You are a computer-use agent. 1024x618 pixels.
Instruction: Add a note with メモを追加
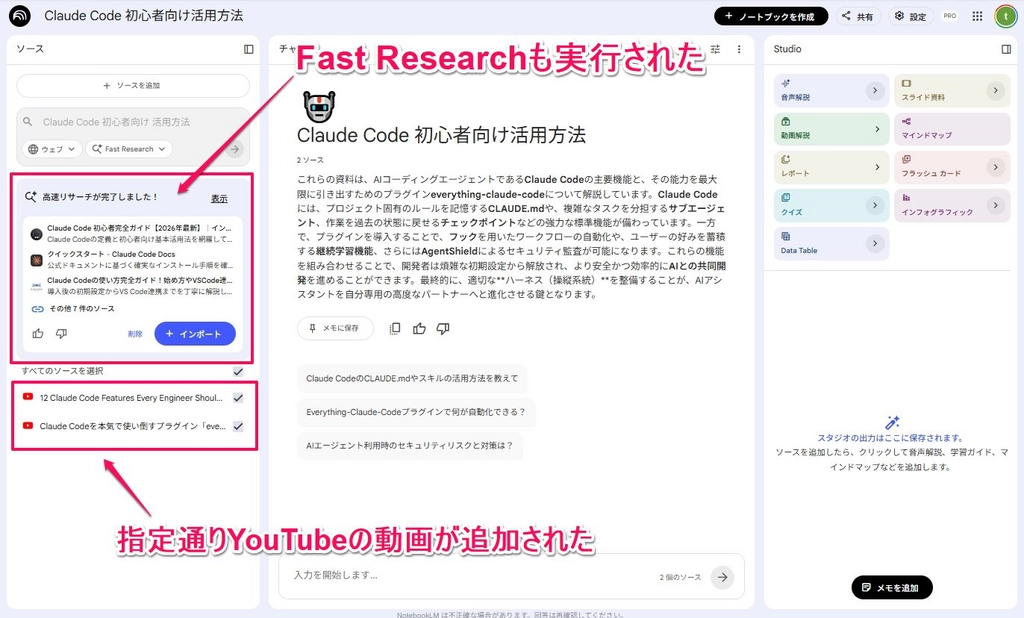891,587
